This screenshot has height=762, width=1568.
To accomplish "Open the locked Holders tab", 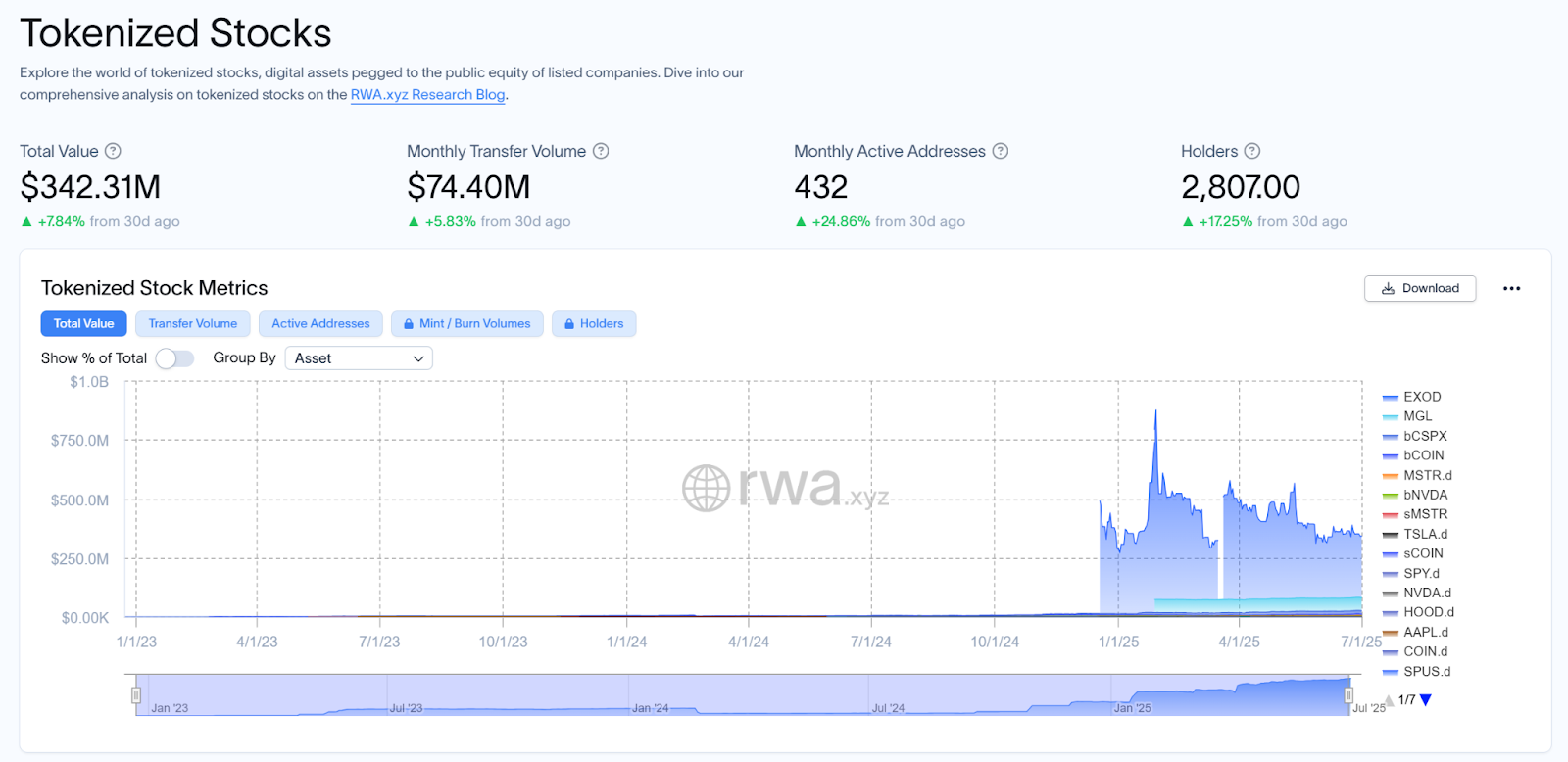I will pyautogui.click(x=594, y=324).
